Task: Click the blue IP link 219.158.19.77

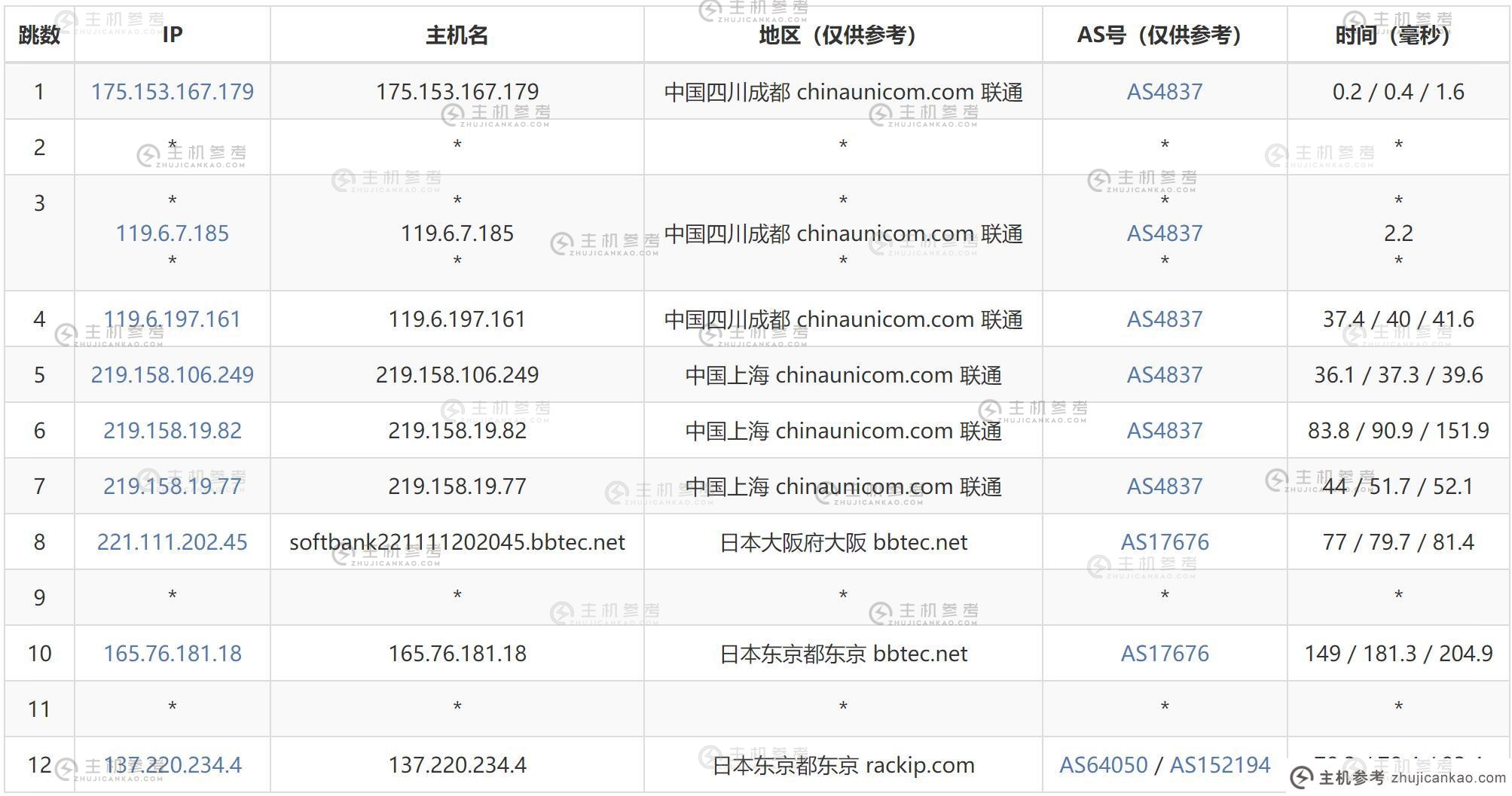Action: (x=172, y=486)
